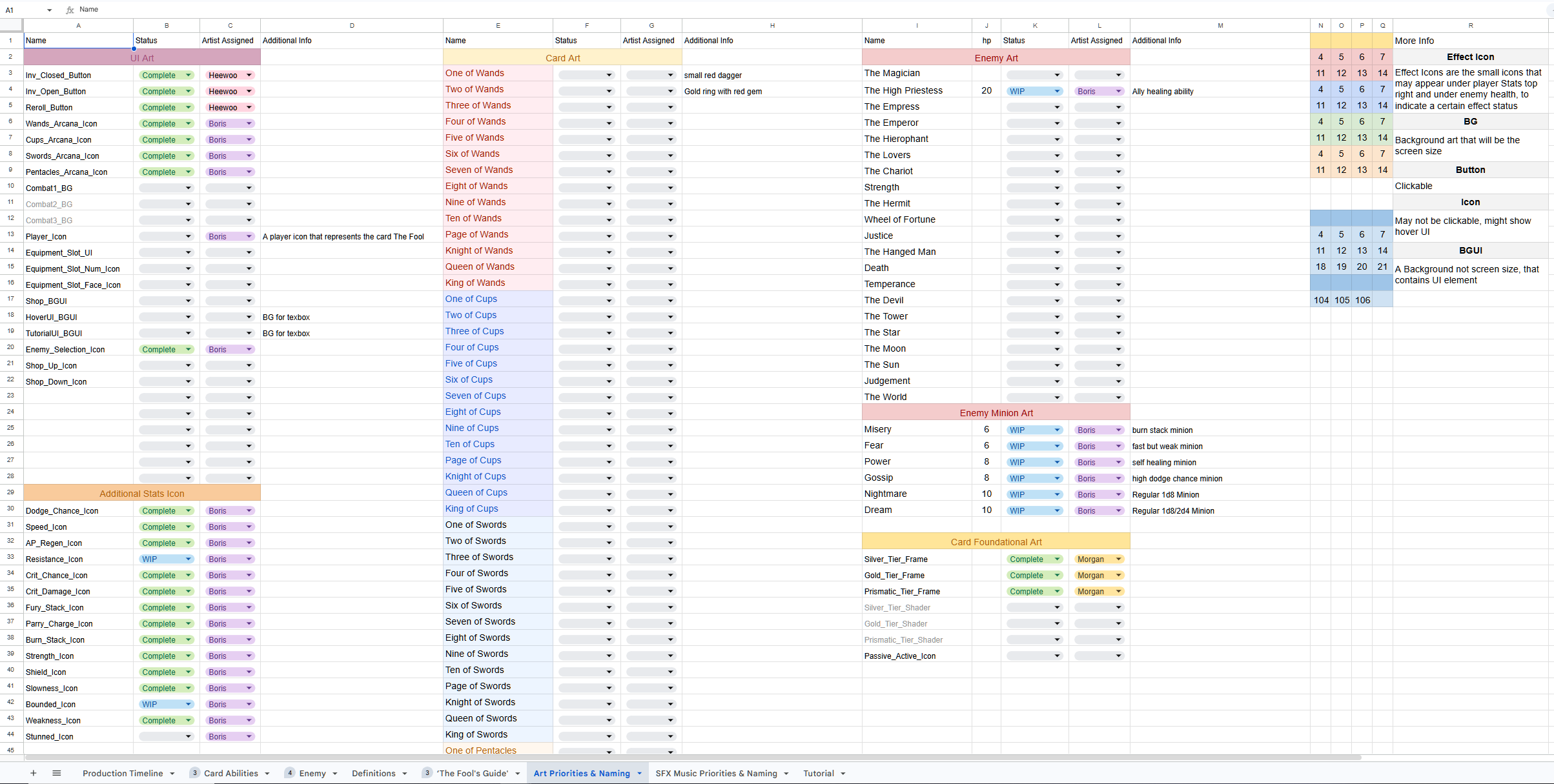Click the add new sheet plus icon

[x=33, y=773]
